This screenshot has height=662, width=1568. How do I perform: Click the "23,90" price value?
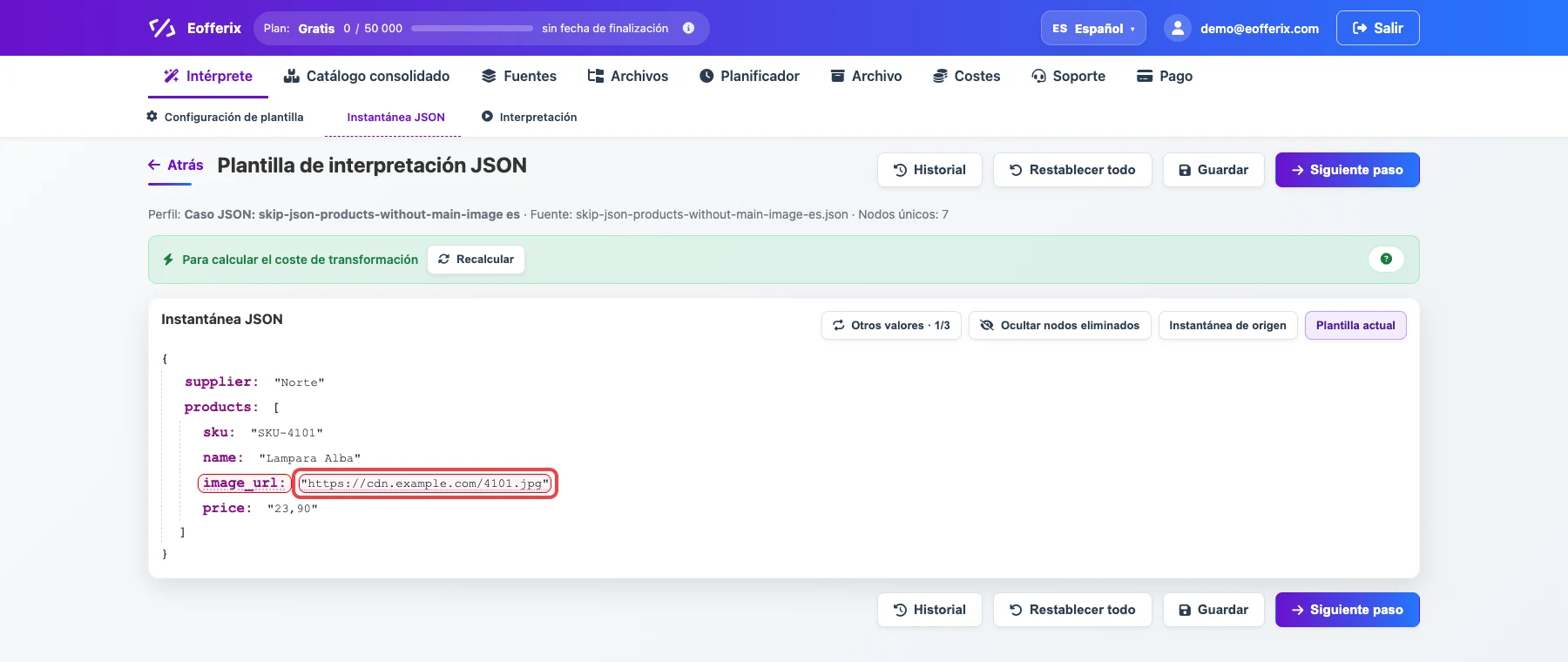tap(292, 509)
